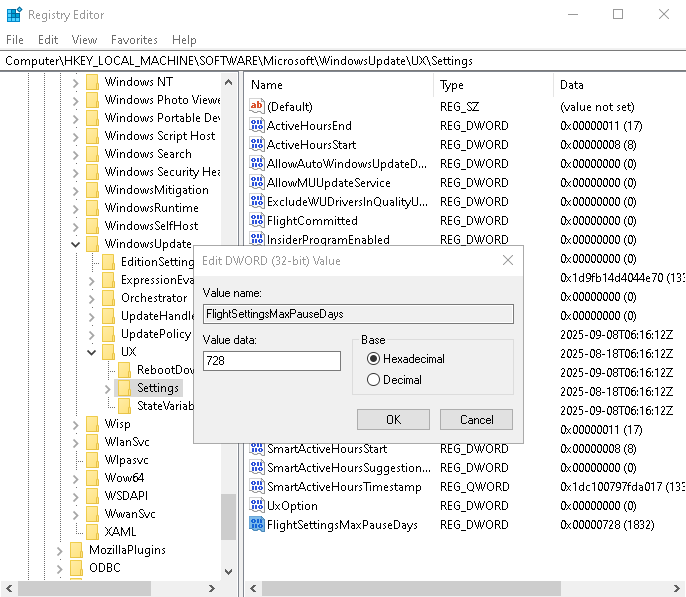Viewport: 686px width, 597px height.
Task: Click the UX folder icon
Action: point(108,352)
